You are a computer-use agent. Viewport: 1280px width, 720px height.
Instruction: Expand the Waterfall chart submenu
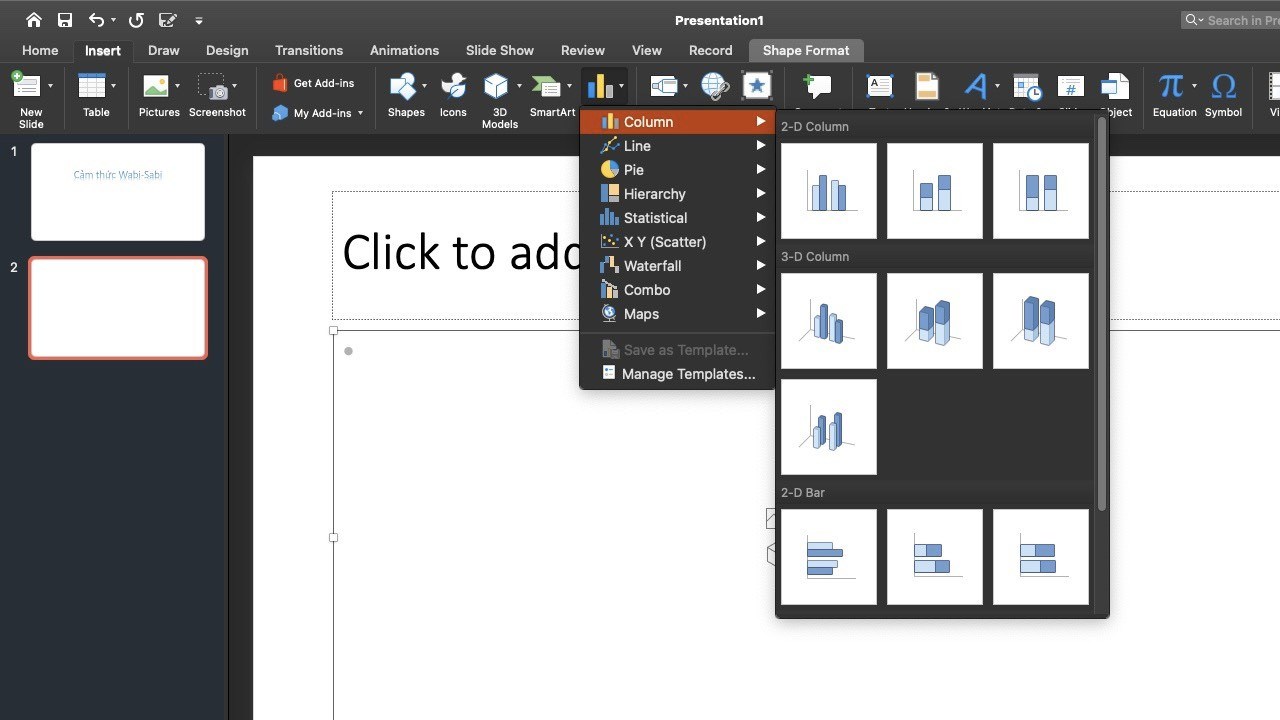click(678, 266)
